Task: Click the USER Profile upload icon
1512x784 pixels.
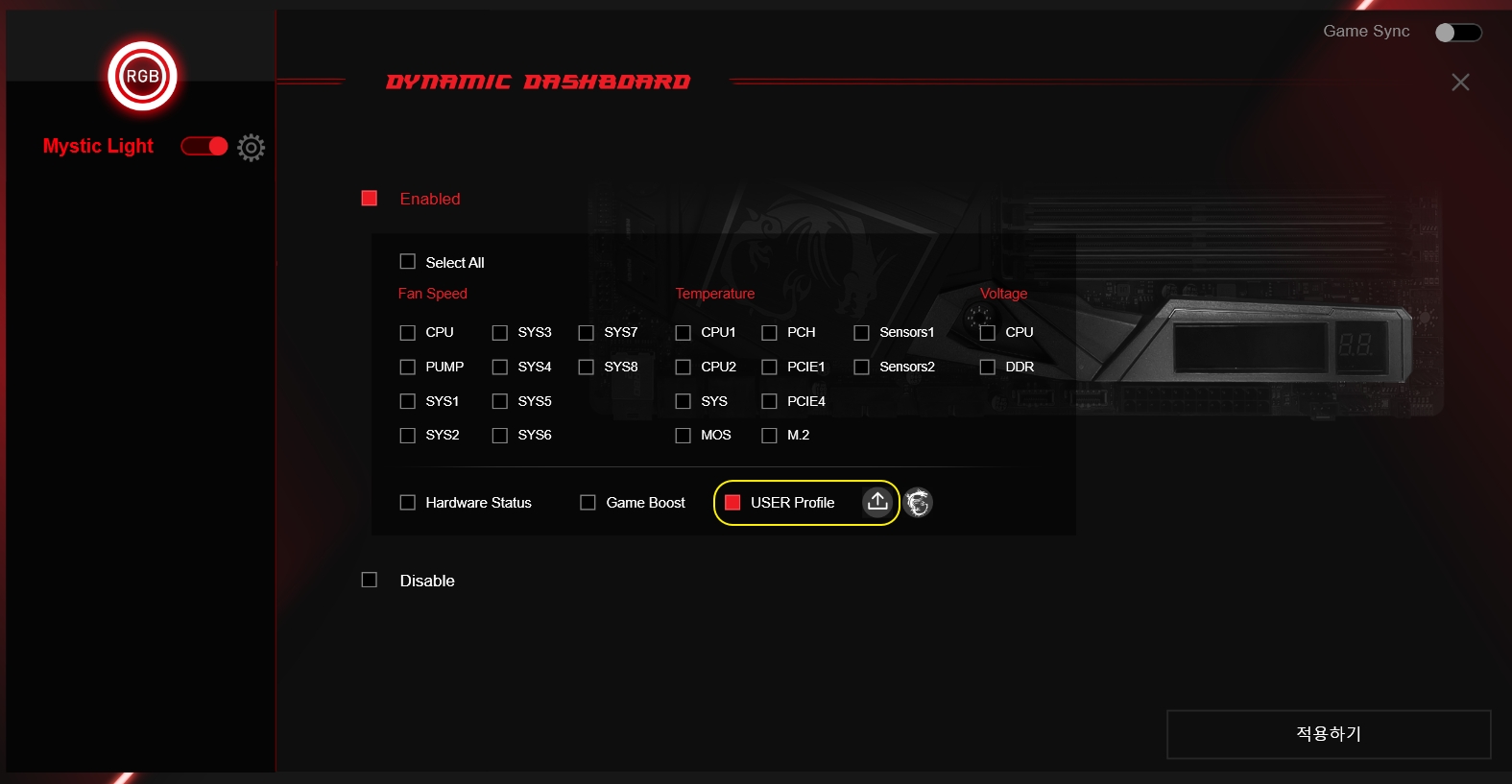Action: [x=877, y=502]
